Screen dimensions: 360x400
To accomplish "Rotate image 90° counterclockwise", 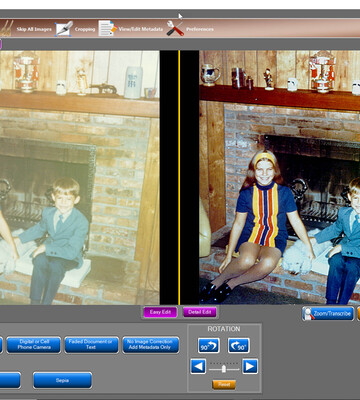I will (x=209, y=345).
